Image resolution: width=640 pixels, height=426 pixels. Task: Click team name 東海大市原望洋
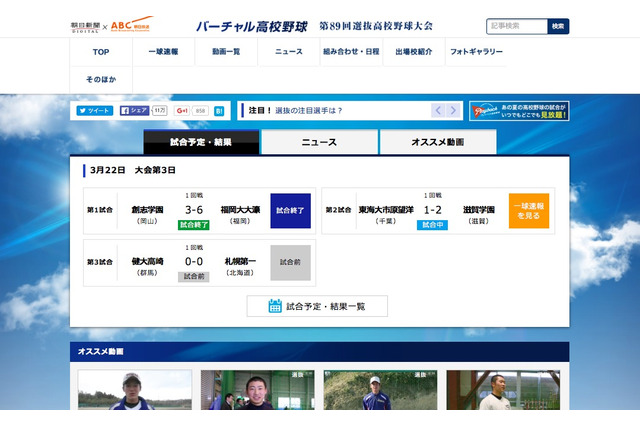tap(386, 210)
